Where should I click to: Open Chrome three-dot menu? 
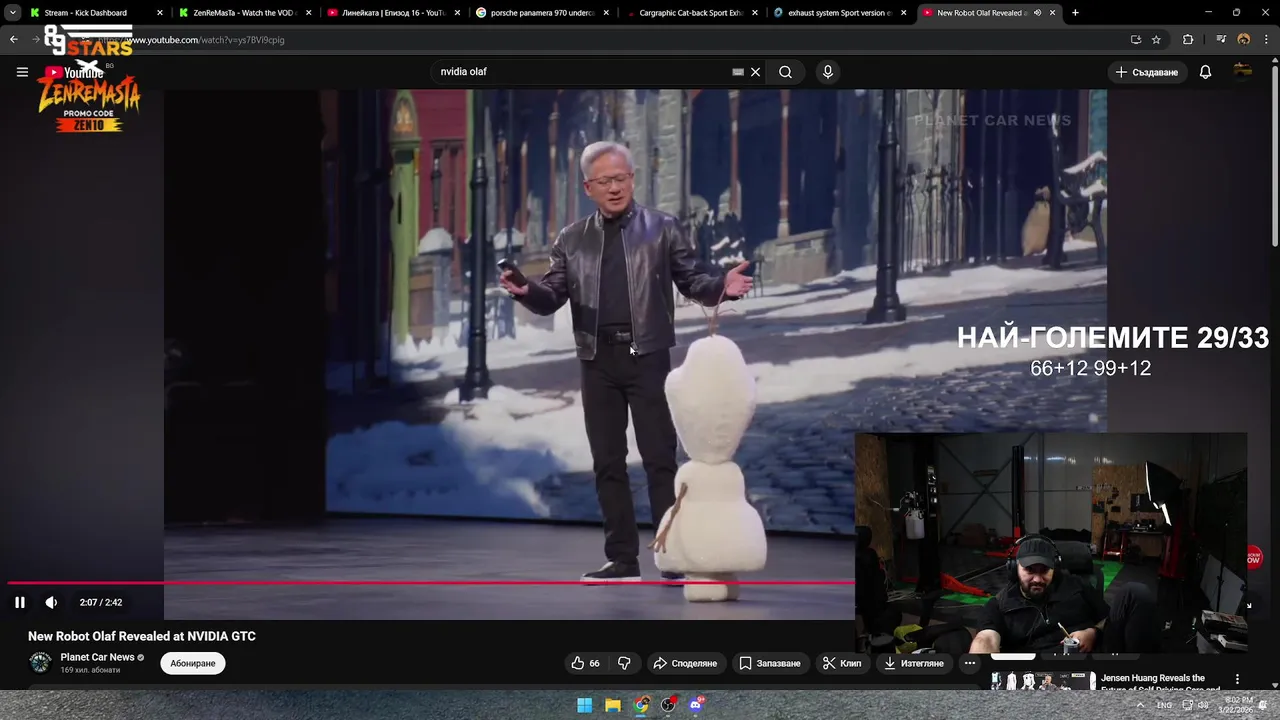click(x=1266, y=40)
